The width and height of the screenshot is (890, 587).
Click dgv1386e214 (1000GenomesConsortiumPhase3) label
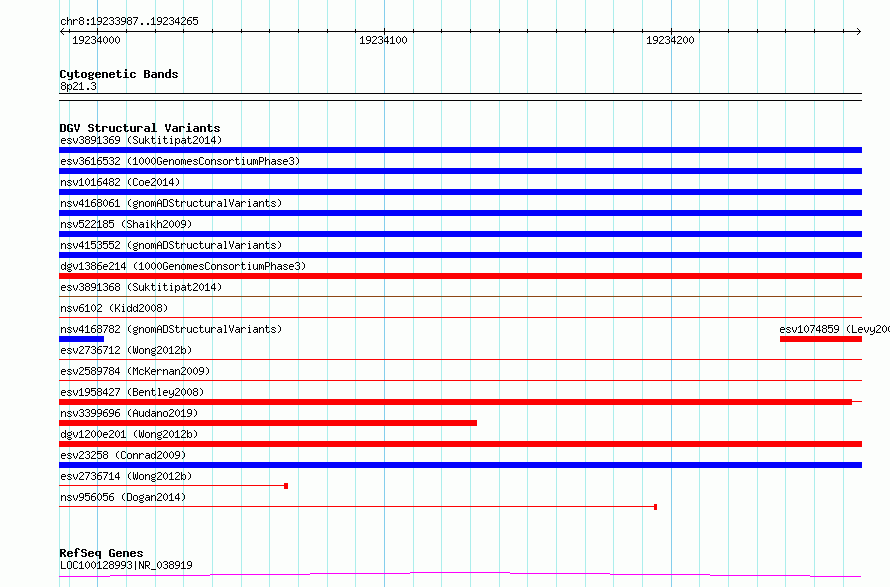183,266
